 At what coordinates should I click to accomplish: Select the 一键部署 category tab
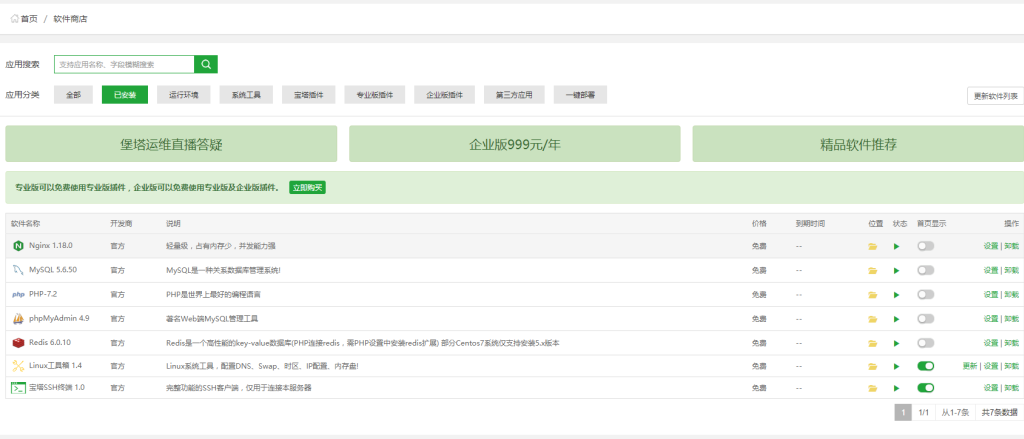[581, 95]
